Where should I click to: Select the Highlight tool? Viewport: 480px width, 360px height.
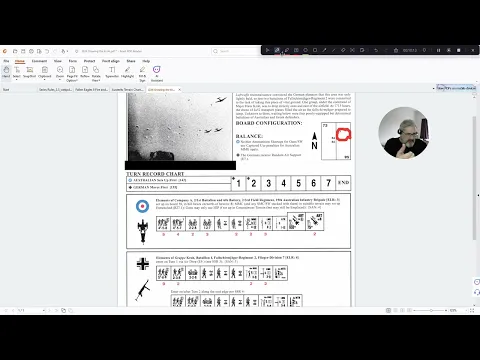(x=127, y=72)
